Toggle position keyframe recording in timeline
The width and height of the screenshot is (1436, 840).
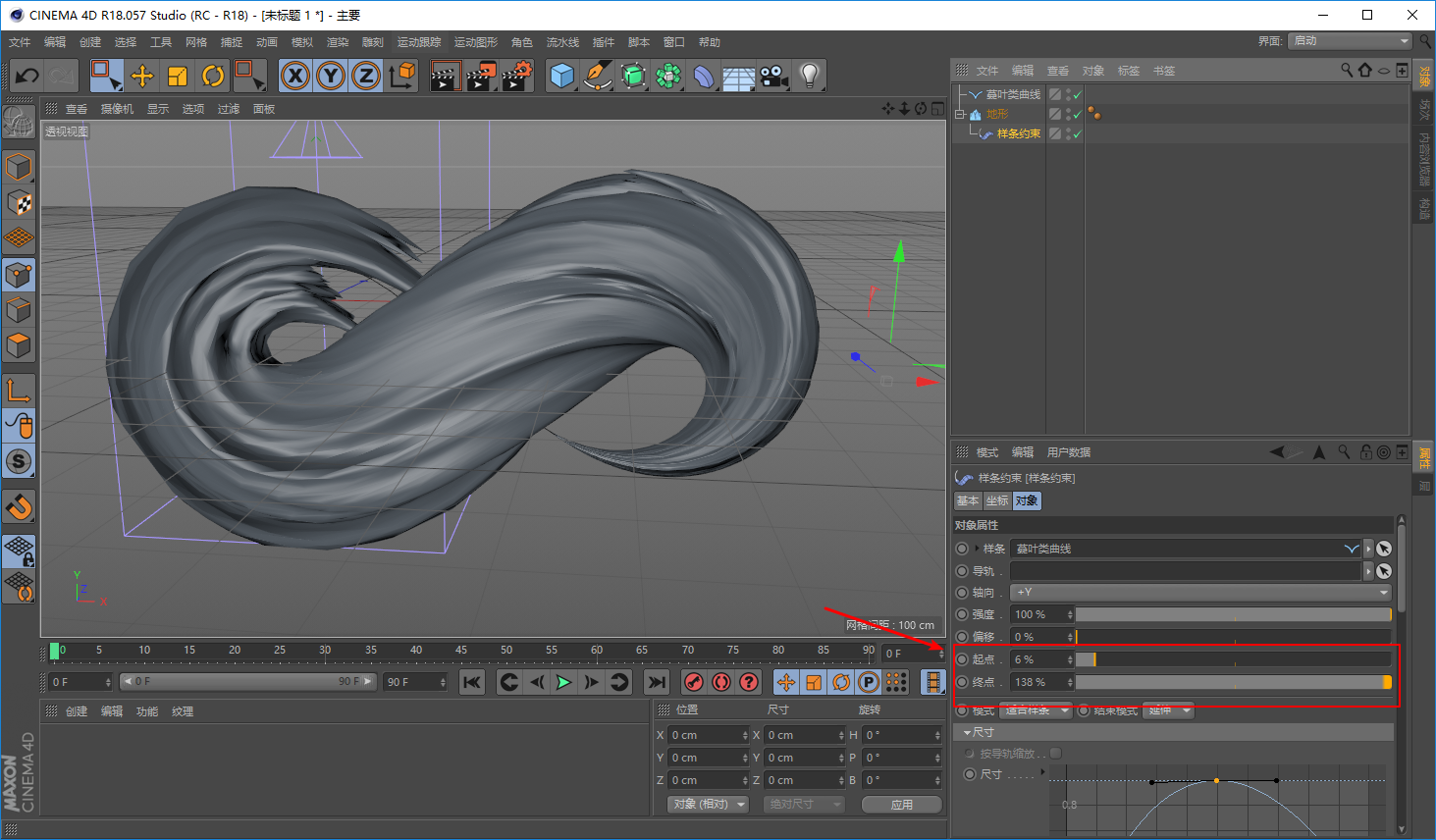tap(786, 682)
